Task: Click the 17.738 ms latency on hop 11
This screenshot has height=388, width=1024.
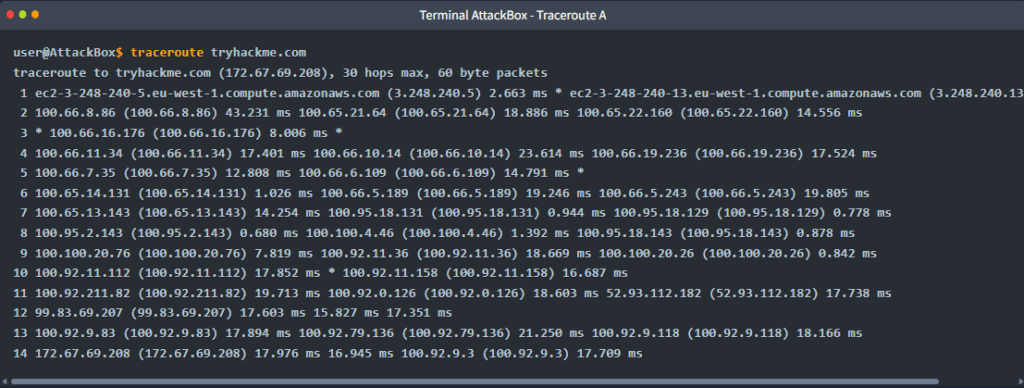Action: tap(859, 293)
